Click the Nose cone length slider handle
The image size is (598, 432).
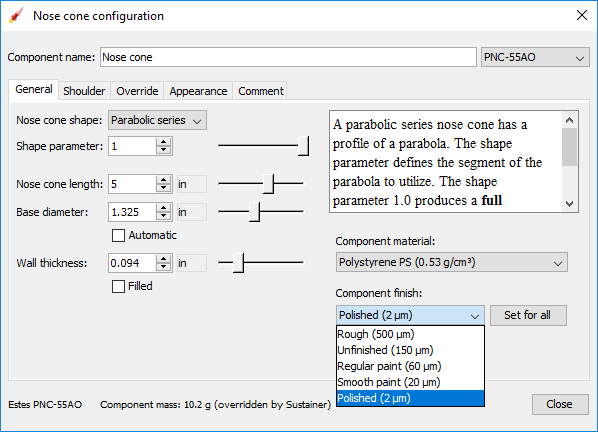click(x=268, y=184)
